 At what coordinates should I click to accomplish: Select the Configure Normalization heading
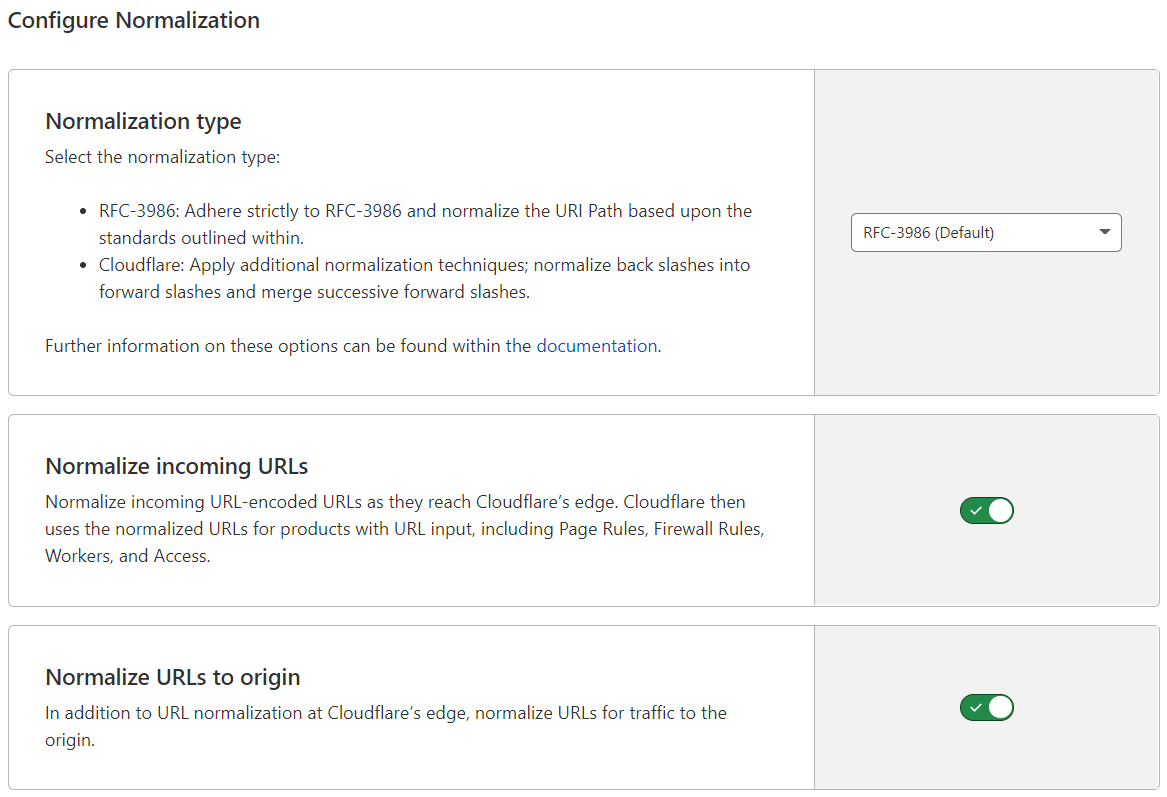pyautogui.click(x=134, y=20)
